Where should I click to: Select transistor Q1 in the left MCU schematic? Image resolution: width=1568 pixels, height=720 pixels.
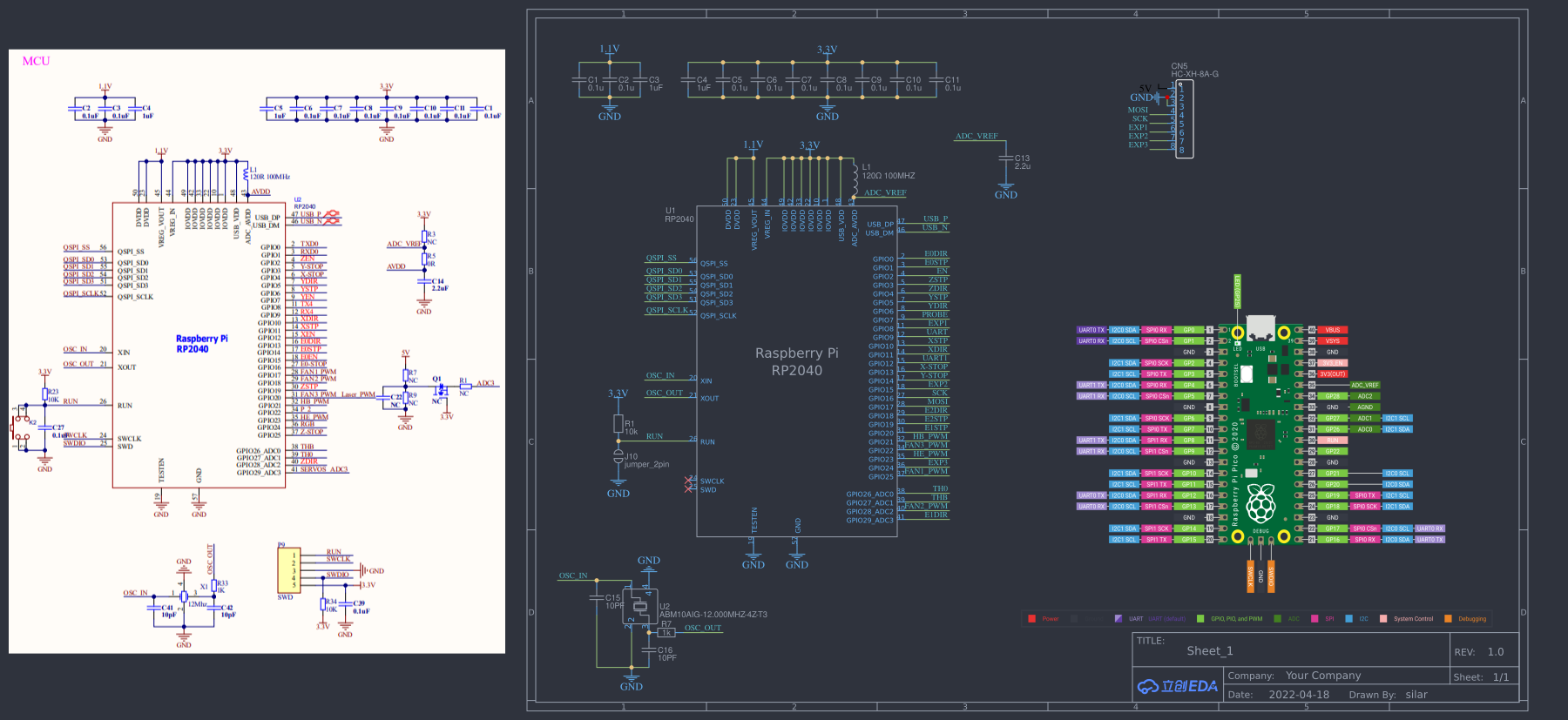point(440,388)
